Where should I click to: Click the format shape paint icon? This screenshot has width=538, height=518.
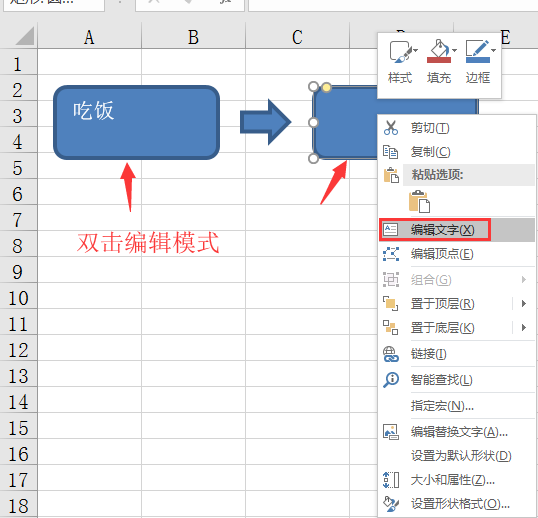(391, 504)
